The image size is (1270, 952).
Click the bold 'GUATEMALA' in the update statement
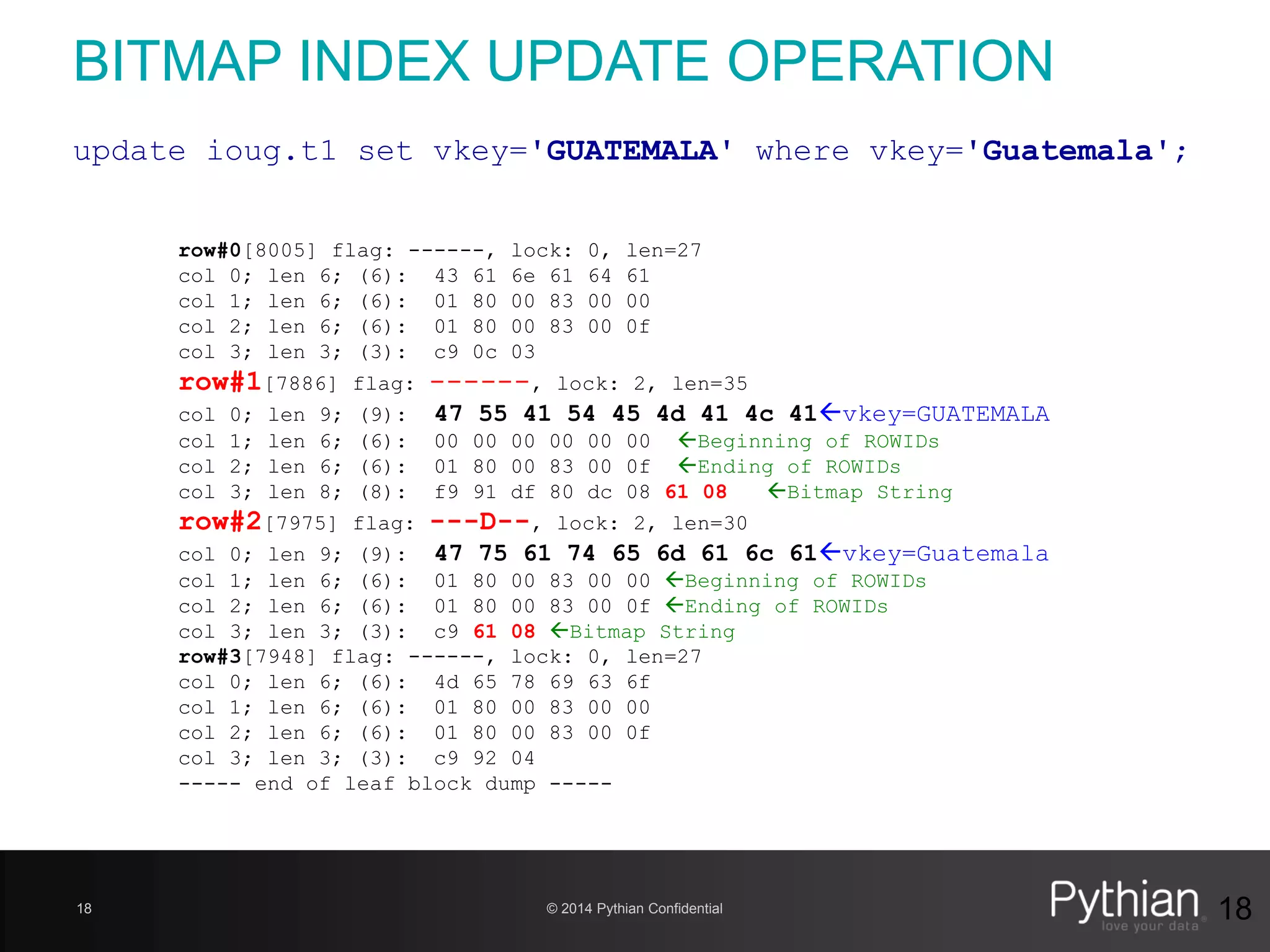point(632,151)
